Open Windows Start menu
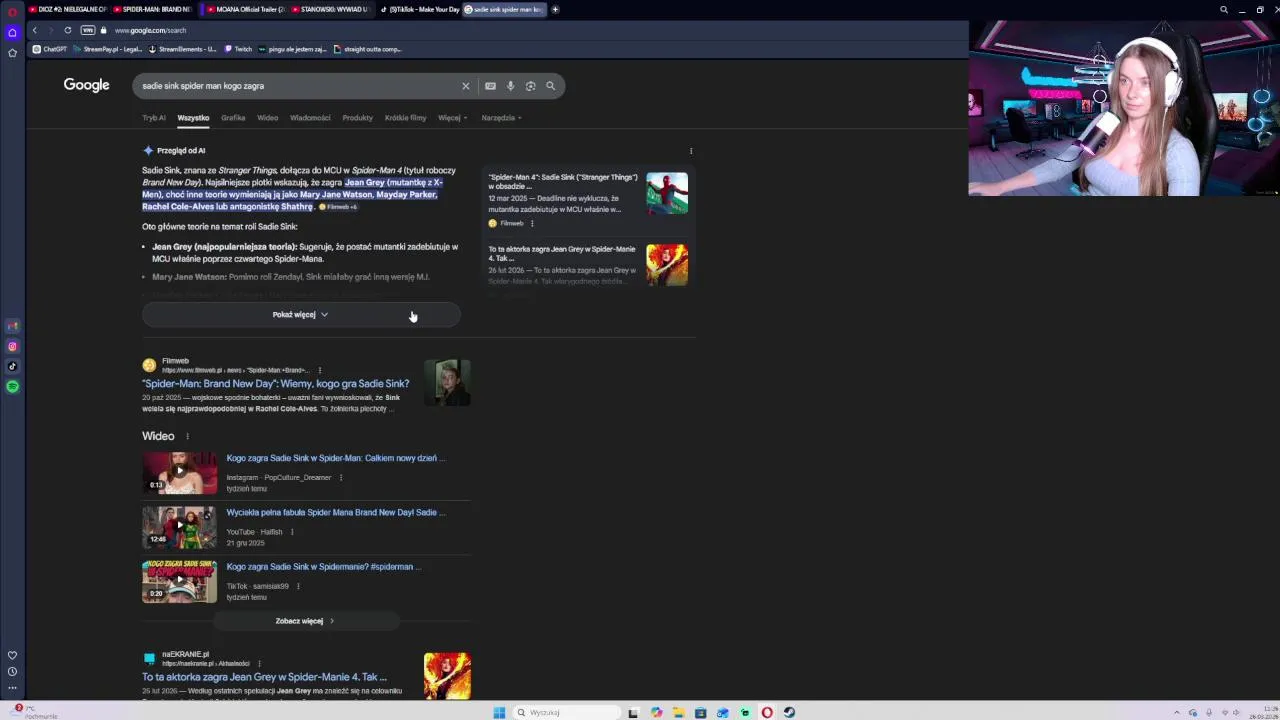This screenshot has width=1280, height=720. coord(499,712)
